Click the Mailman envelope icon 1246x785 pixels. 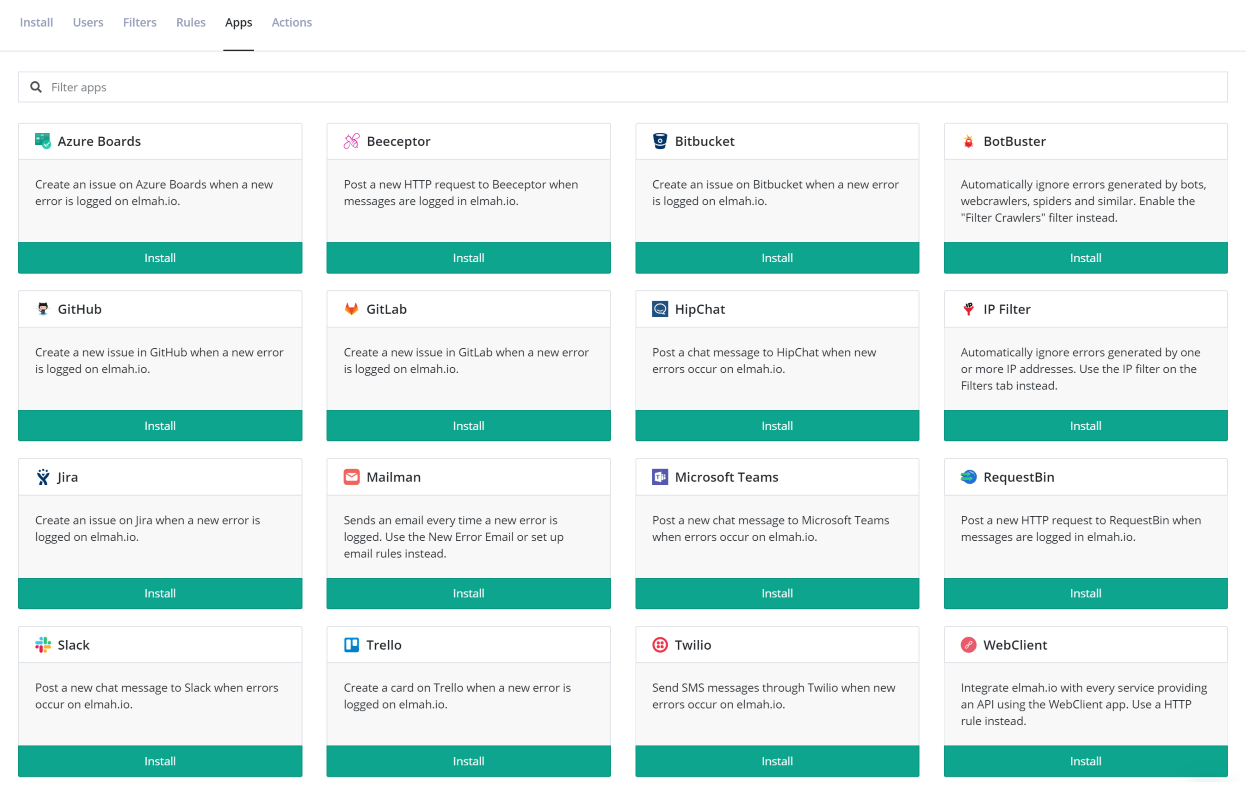tap(350, 477)
